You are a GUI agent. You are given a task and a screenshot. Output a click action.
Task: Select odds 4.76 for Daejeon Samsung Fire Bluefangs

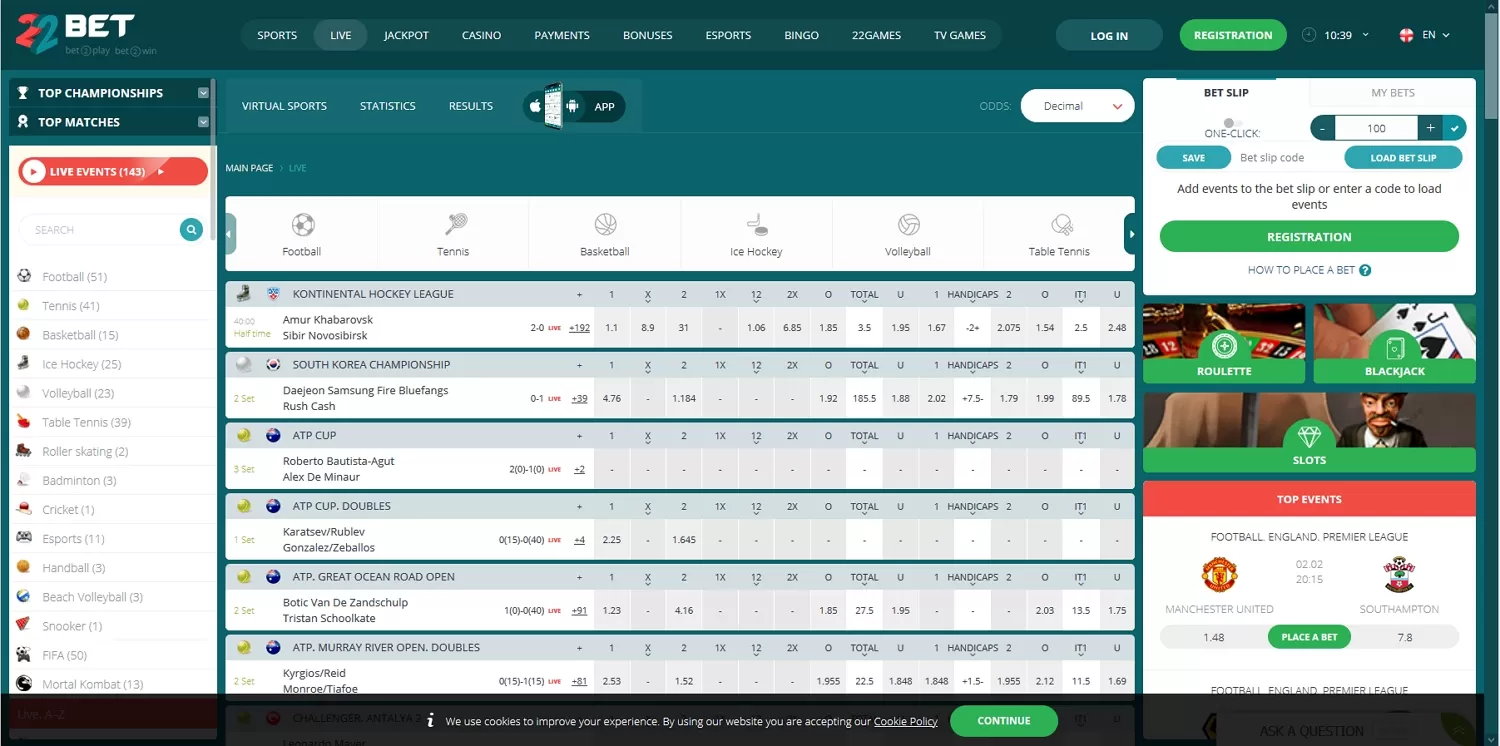[x=612, y=398]
